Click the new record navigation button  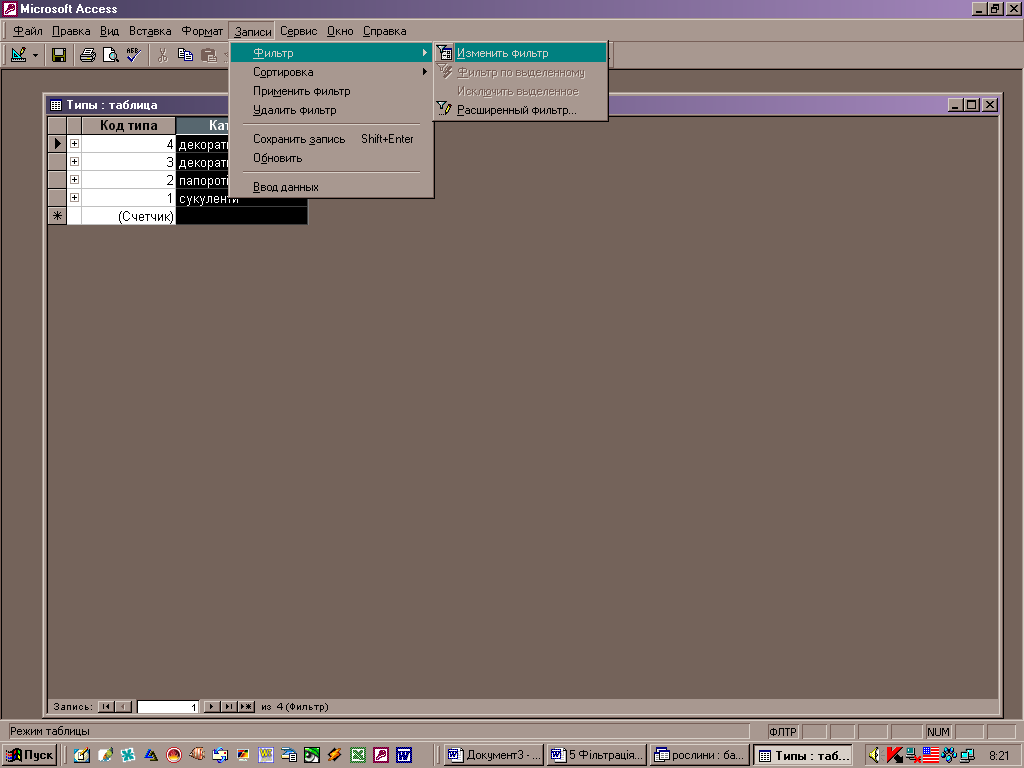click(x=246, y=707)
